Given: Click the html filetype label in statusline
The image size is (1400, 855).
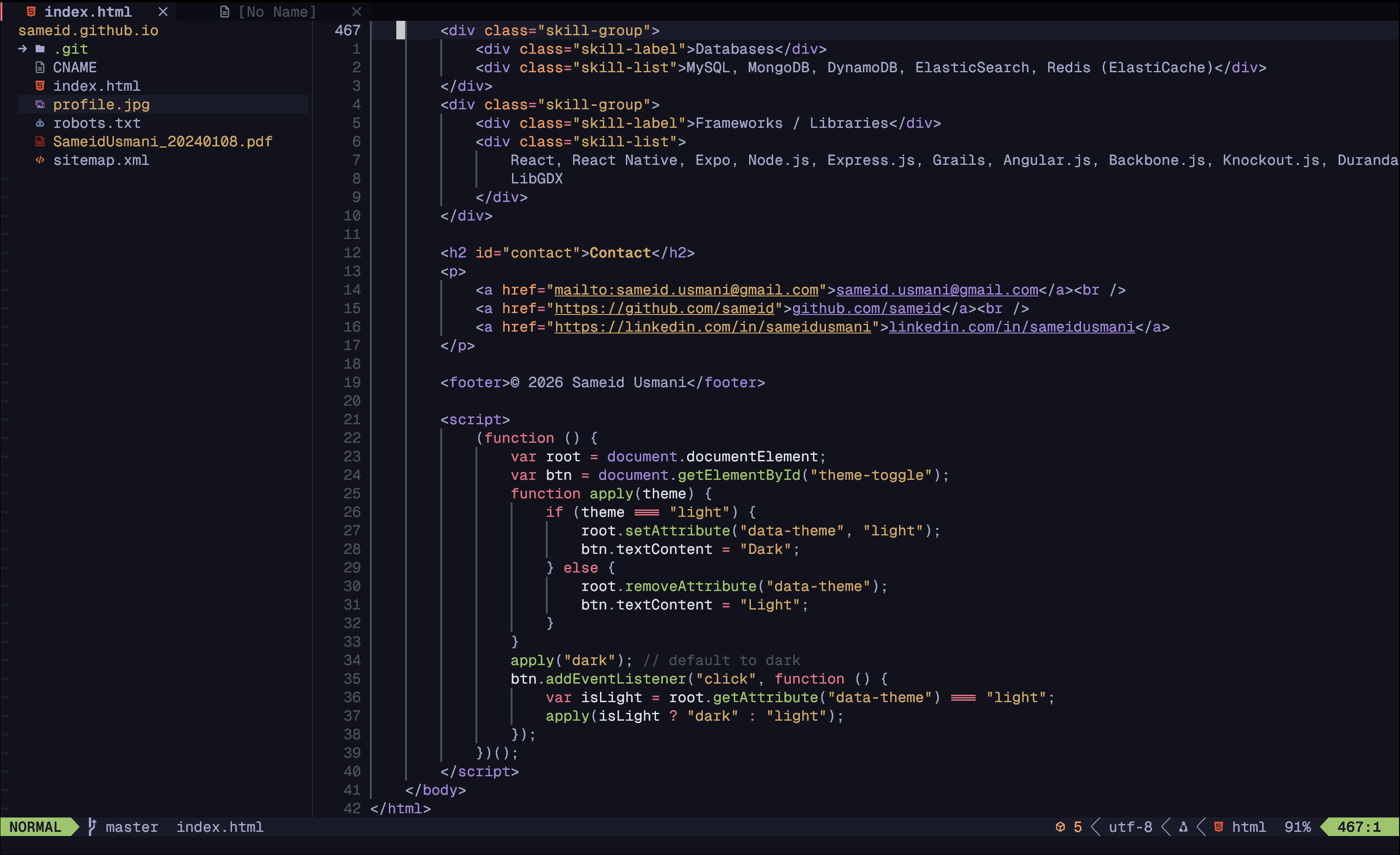Looking at the screenshot, I should 1249,827.
